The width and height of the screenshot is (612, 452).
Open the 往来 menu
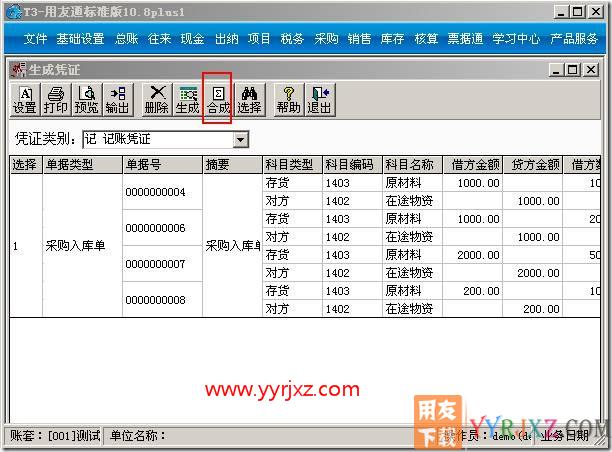[x=159, y=39]
